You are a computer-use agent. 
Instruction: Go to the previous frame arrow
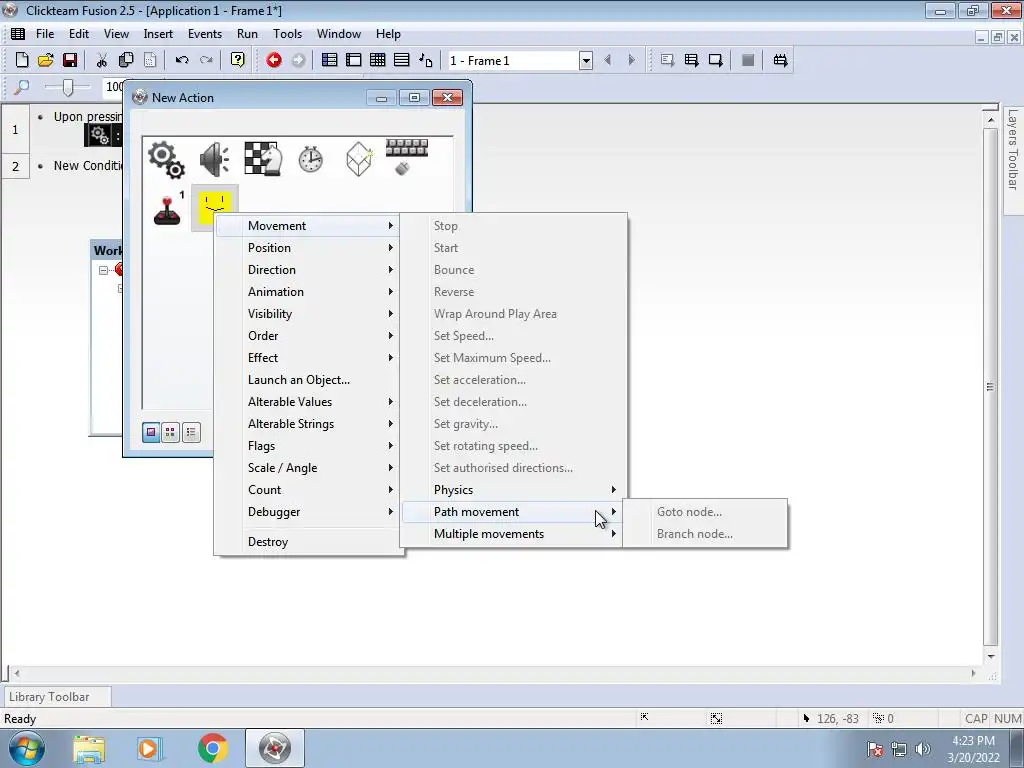tap(607, 60)
